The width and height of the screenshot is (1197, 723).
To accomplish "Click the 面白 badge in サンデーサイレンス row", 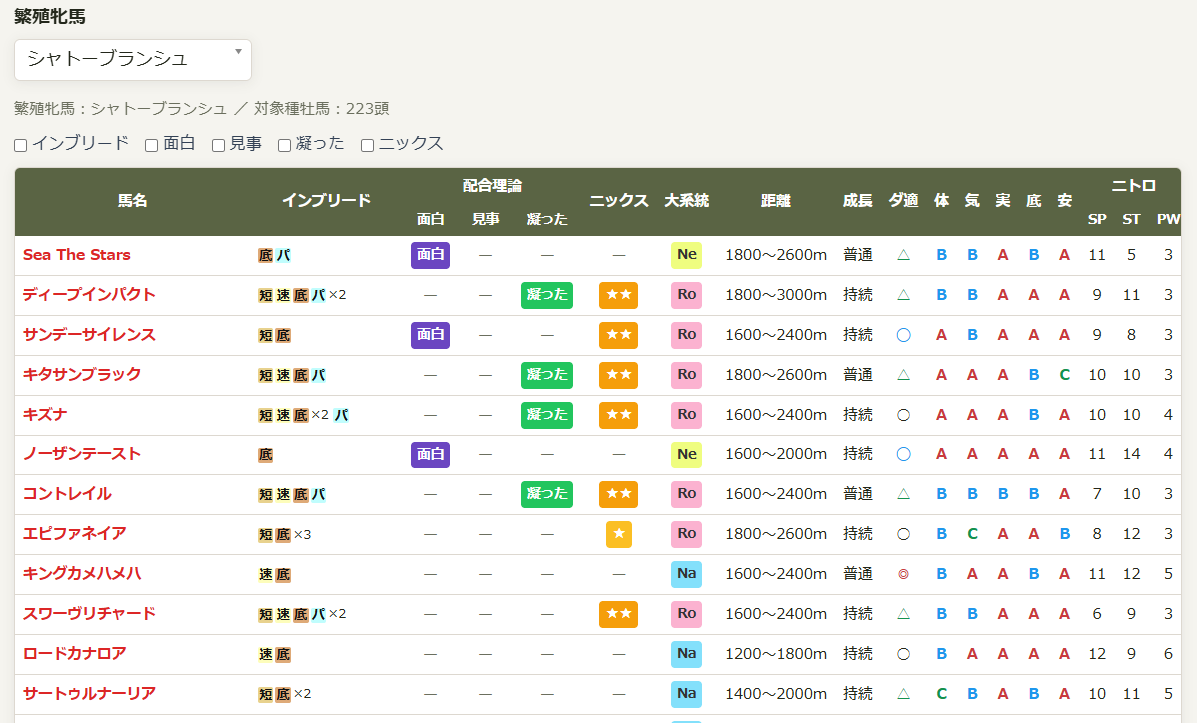I will point(431,334).
